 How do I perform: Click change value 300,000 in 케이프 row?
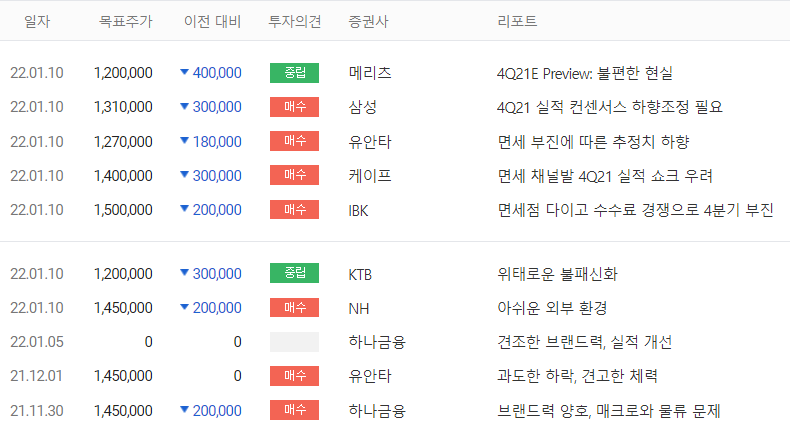coord(217,176)
